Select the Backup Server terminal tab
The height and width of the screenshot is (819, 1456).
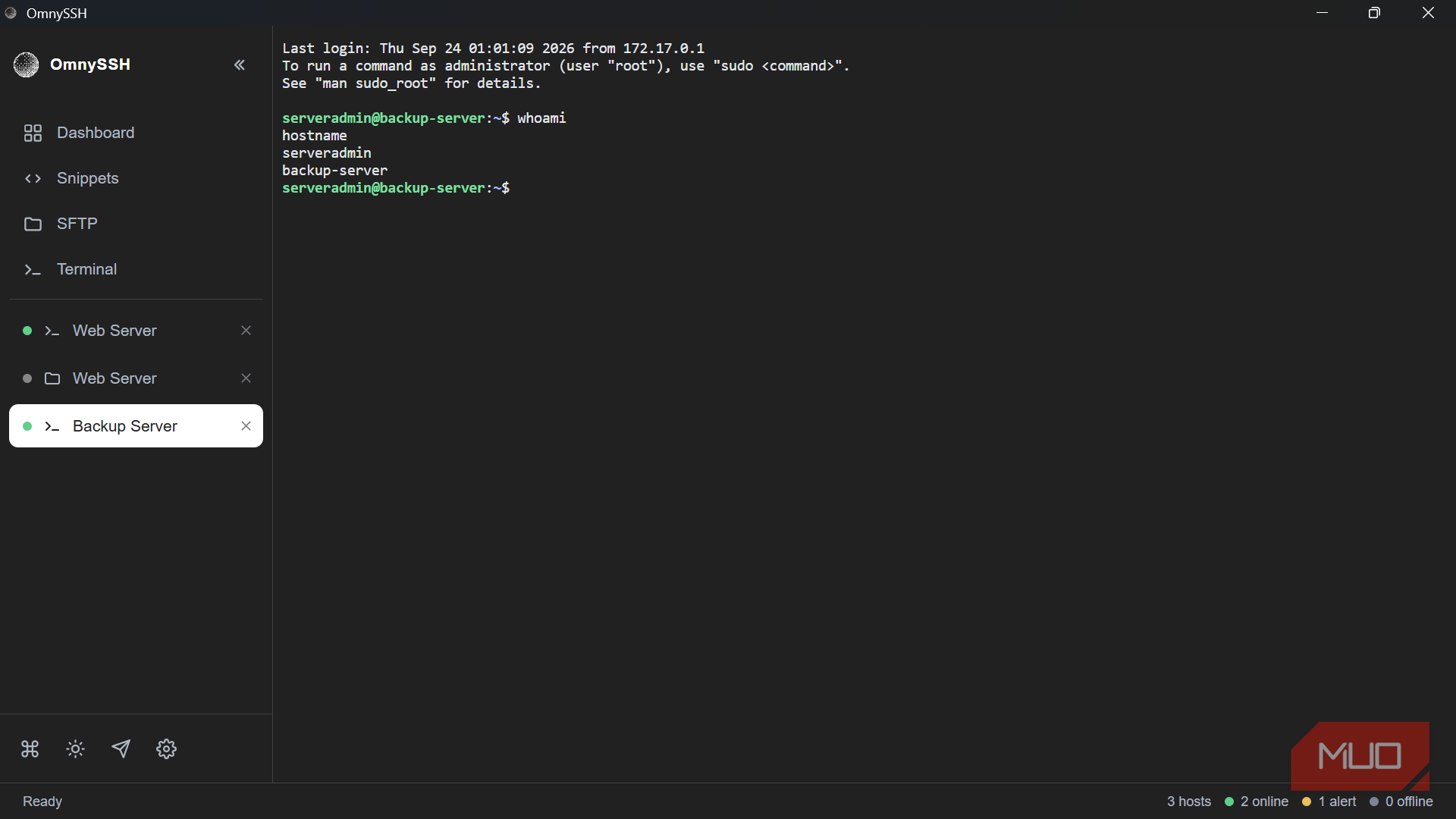136,426
